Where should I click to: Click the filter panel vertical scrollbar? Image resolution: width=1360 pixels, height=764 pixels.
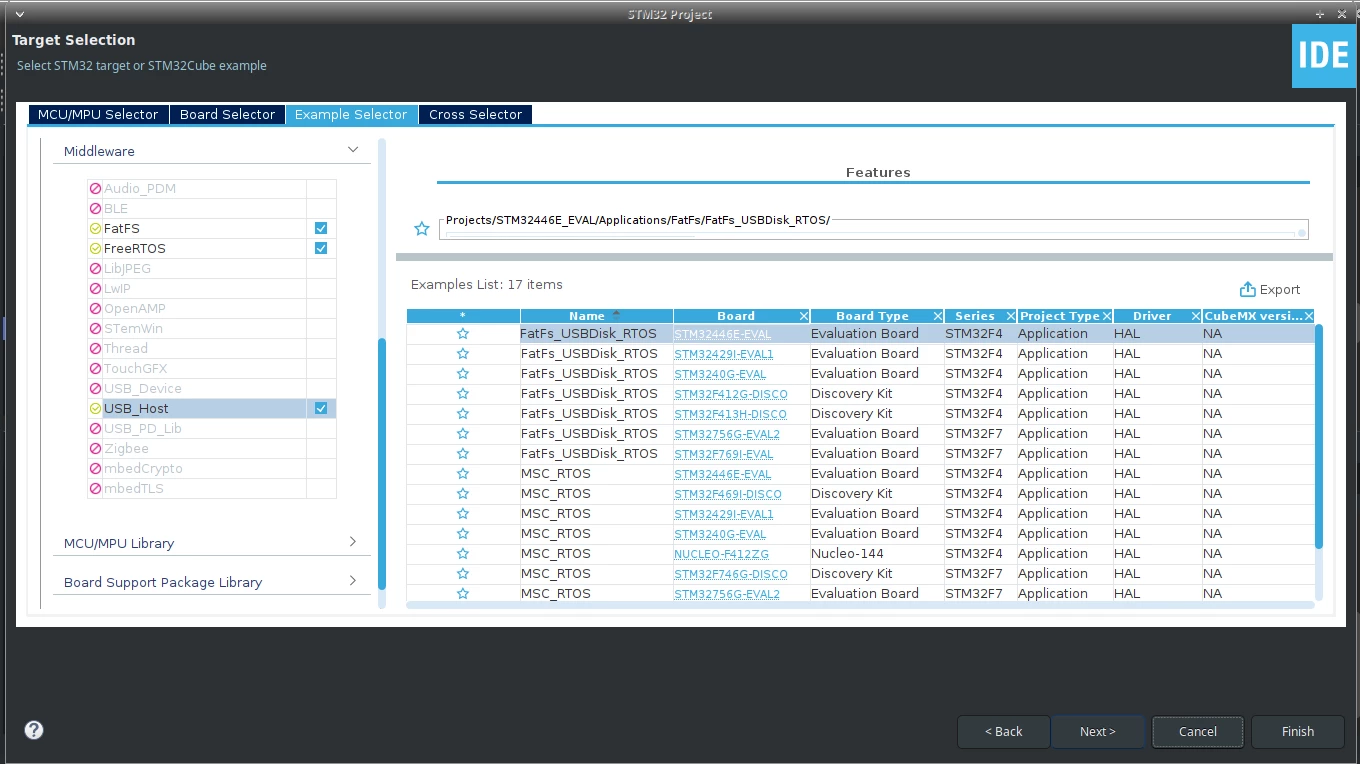coord(381,465)
